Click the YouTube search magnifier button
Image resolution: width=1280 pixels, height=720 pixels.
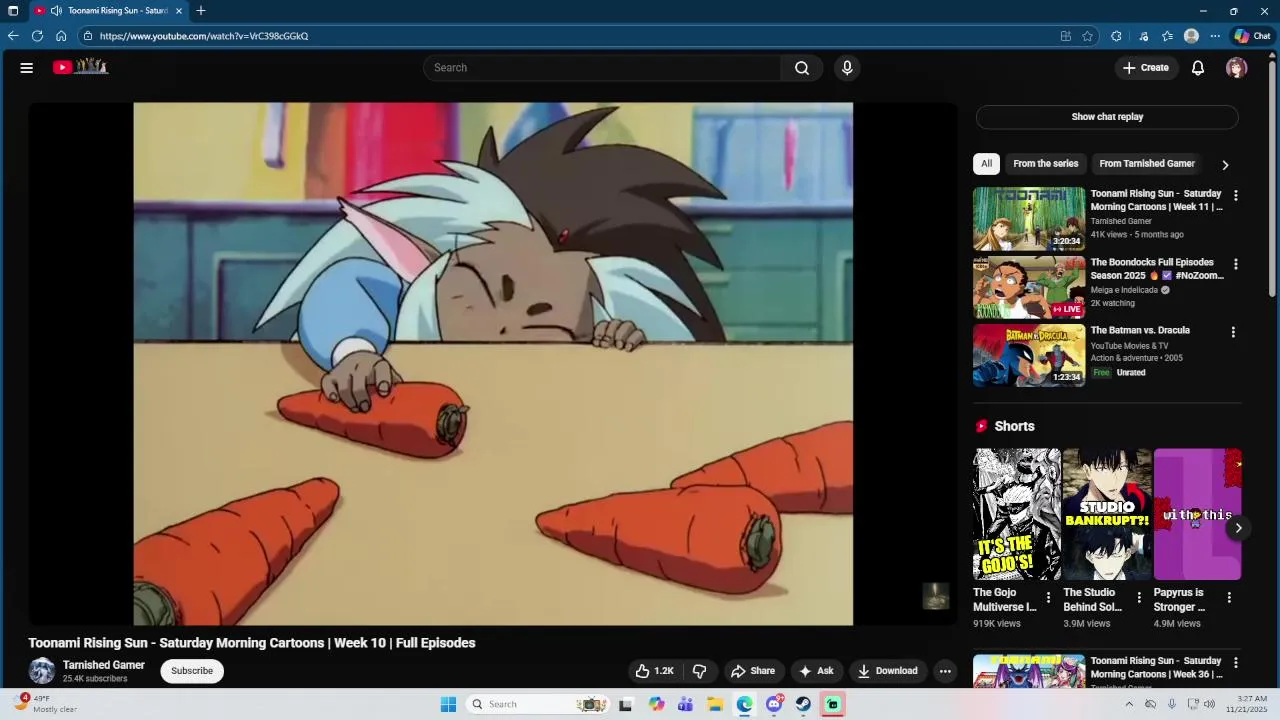point(802,68)
